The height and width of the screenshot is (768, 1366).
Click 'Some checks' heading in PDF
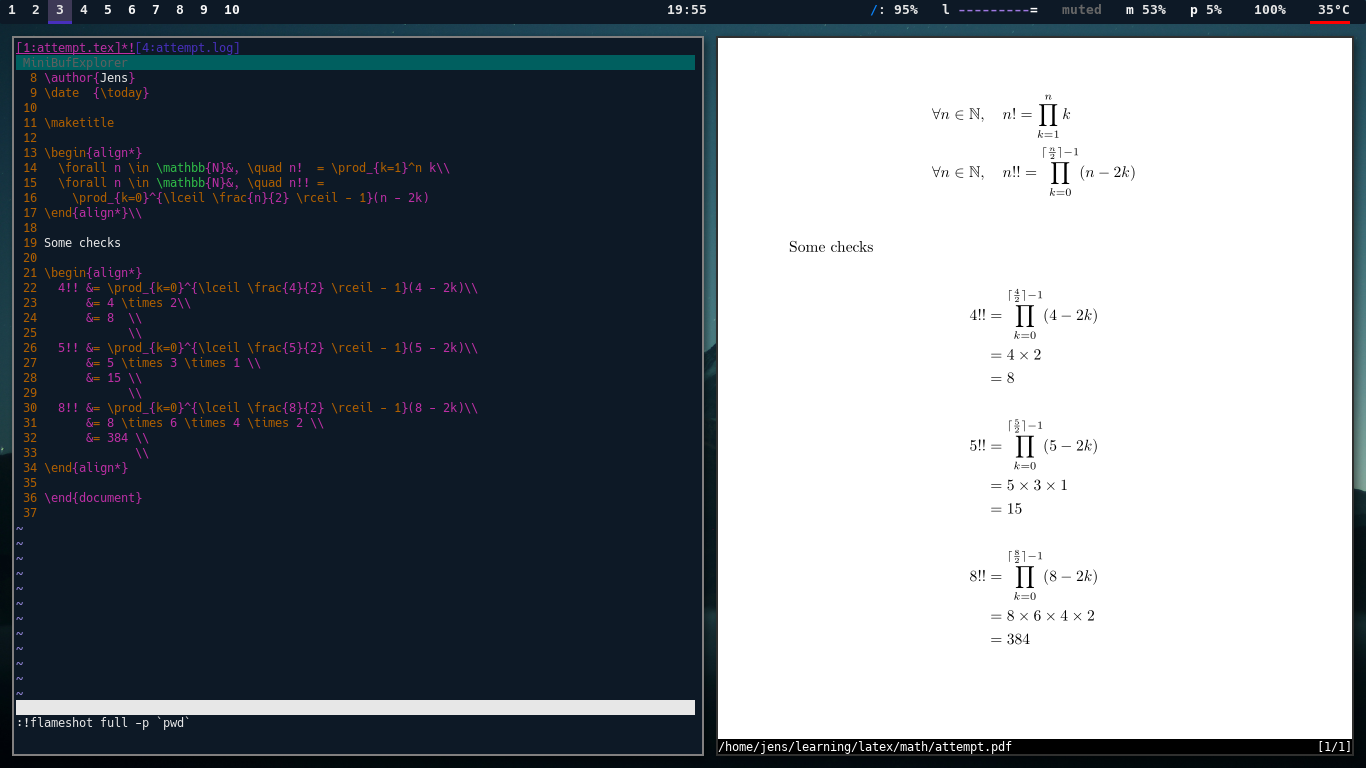[x=831, y=247]
